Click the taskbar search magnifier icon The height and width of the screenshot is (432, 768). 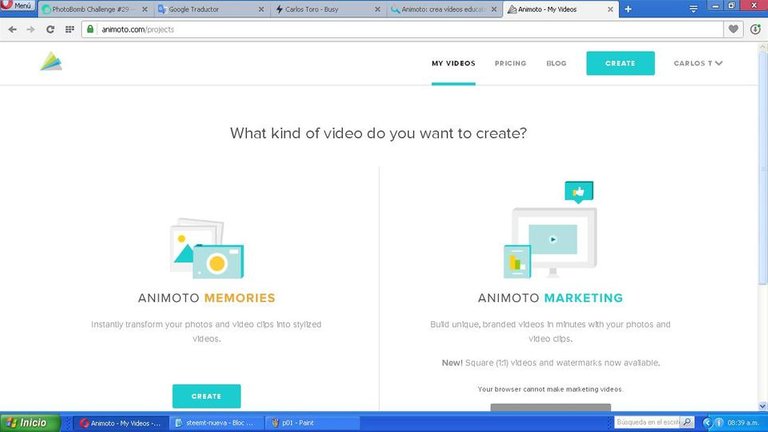pyautogui.click(x=688, y=422)
